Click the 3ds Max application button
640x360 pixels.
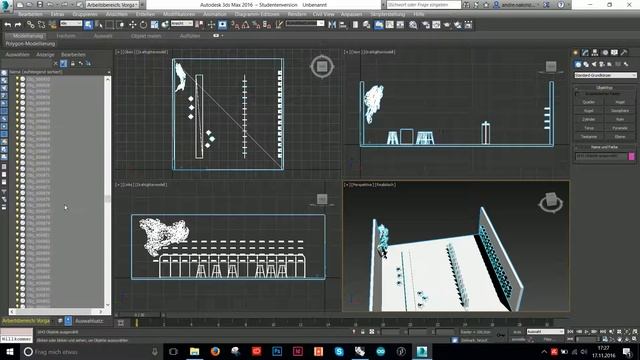click(6, 5)
